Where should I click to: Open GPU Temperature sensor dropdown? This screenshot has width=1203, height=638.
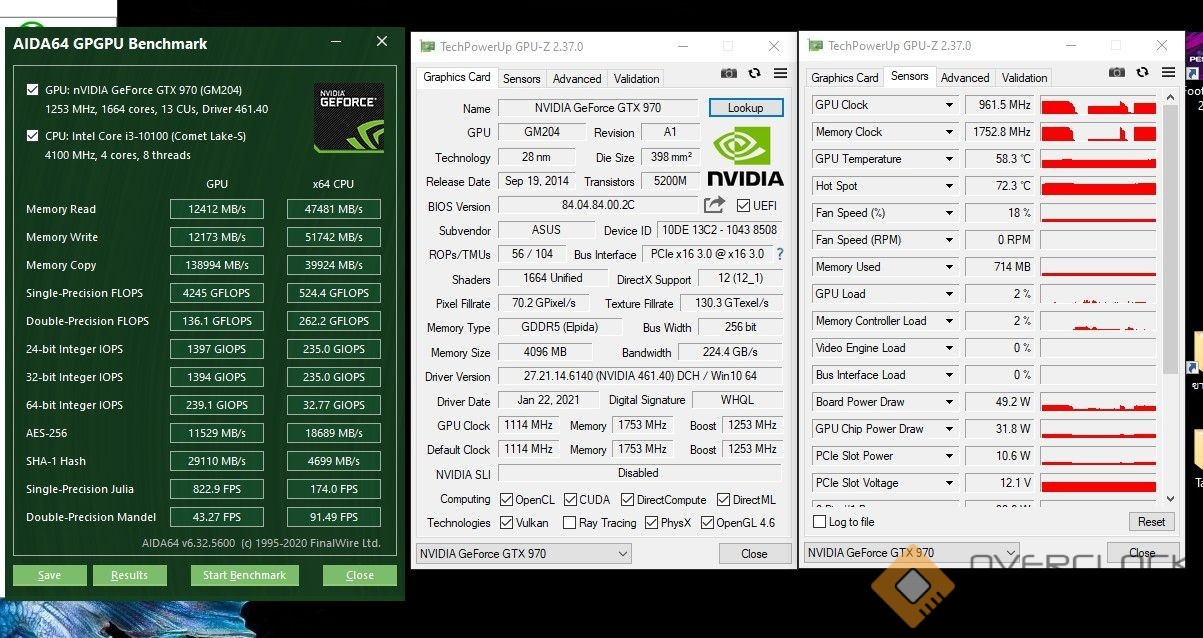tap(949, 159)
